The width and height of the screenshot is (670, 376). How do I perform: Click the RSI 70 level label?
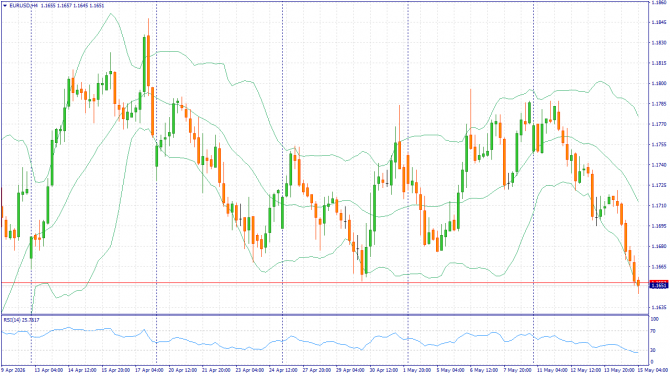pyautogui.click(x=653, y=331)
